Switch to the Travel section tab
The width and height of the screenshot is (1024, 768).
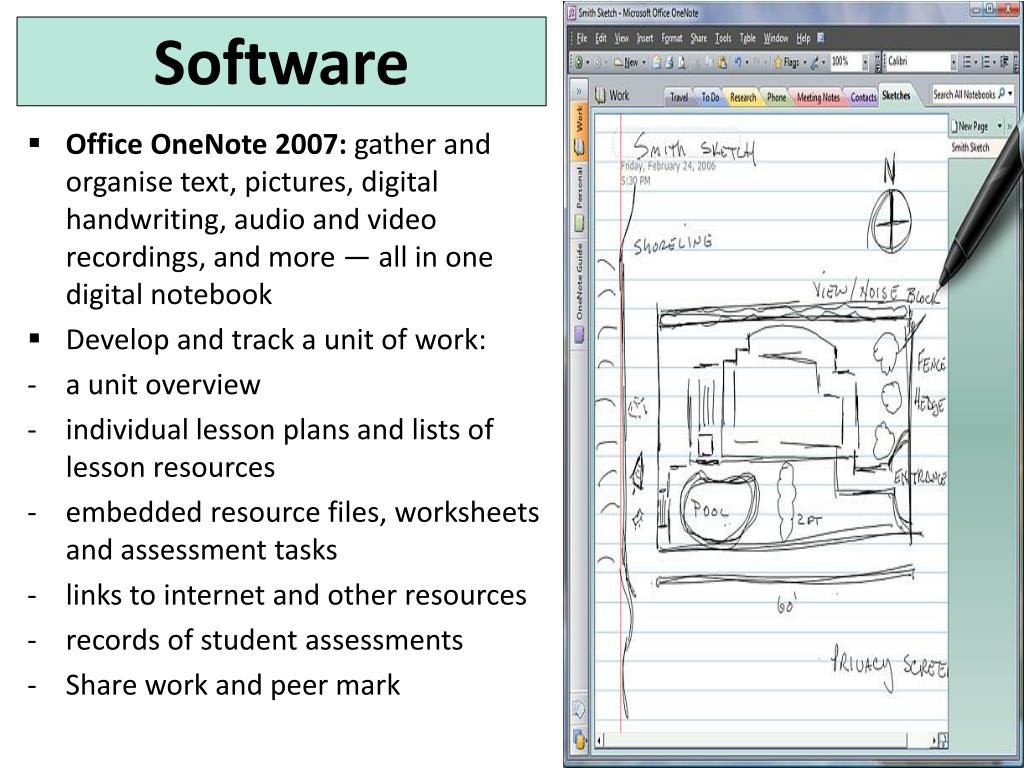coord(679,97)
